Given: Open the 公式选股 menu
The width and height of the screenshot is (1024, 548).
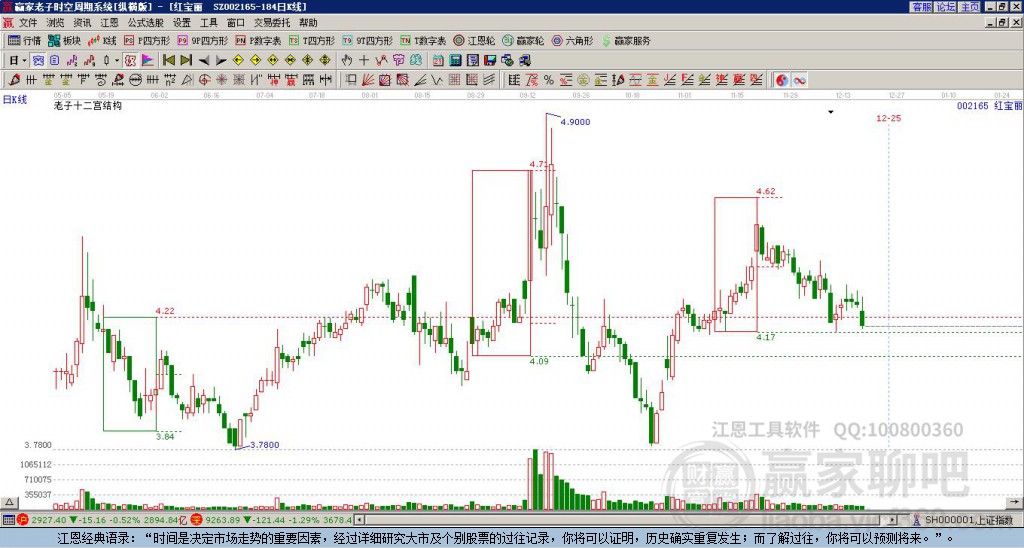Looking at the screenshot, I should tap(146, 23).
